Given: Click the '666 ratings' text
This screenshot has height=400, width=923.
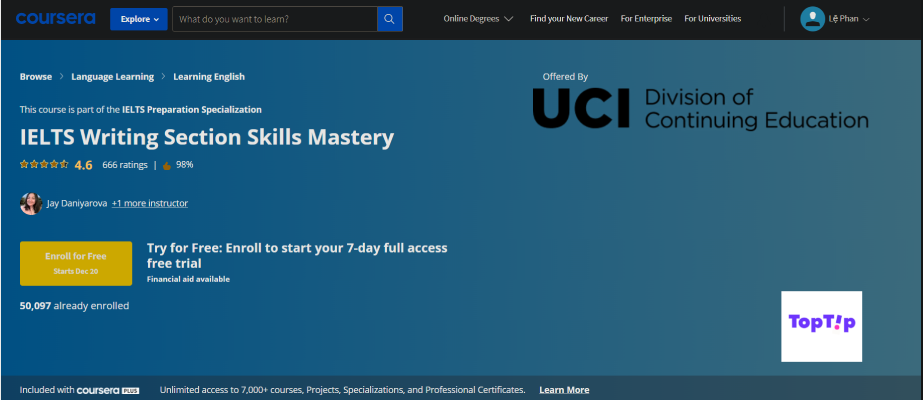Looking at the screenshot, I should [125, 165].
